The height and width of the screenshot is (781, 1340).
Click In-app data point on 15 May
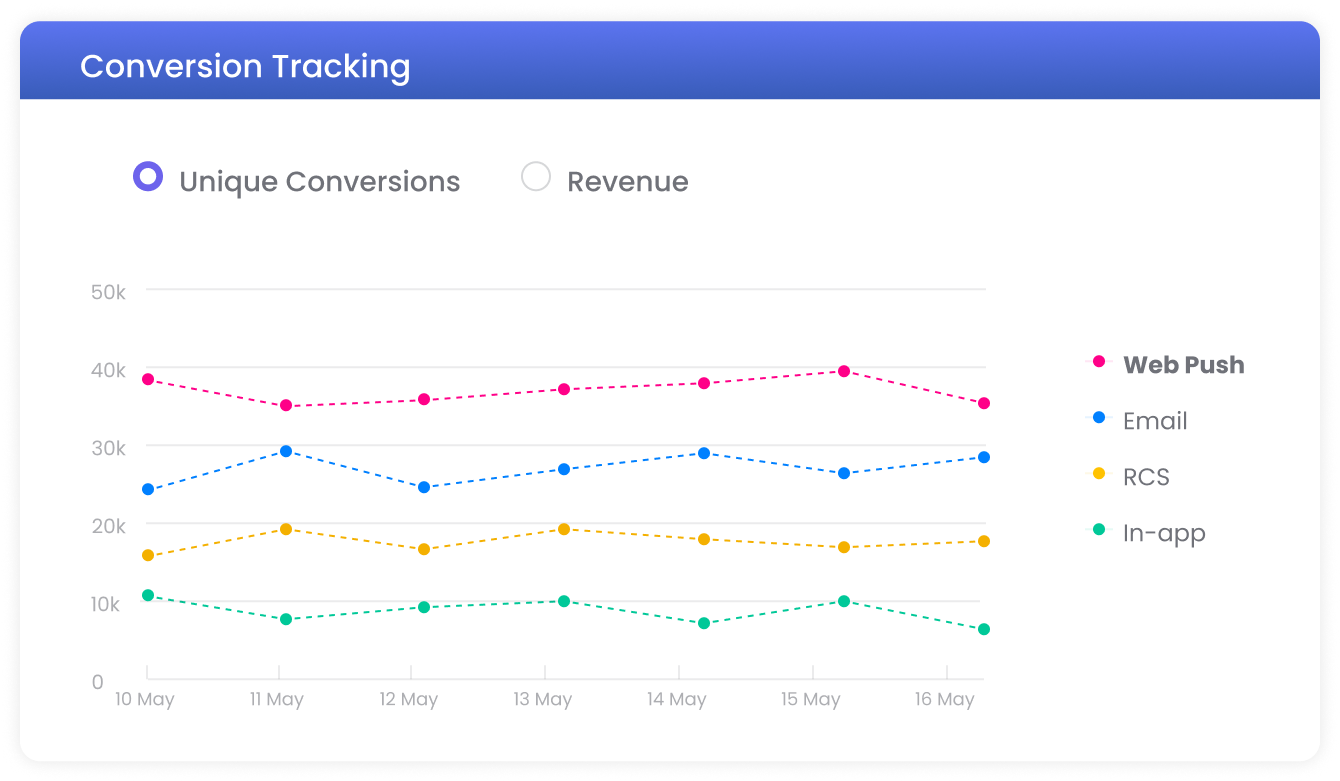[844, 601]
